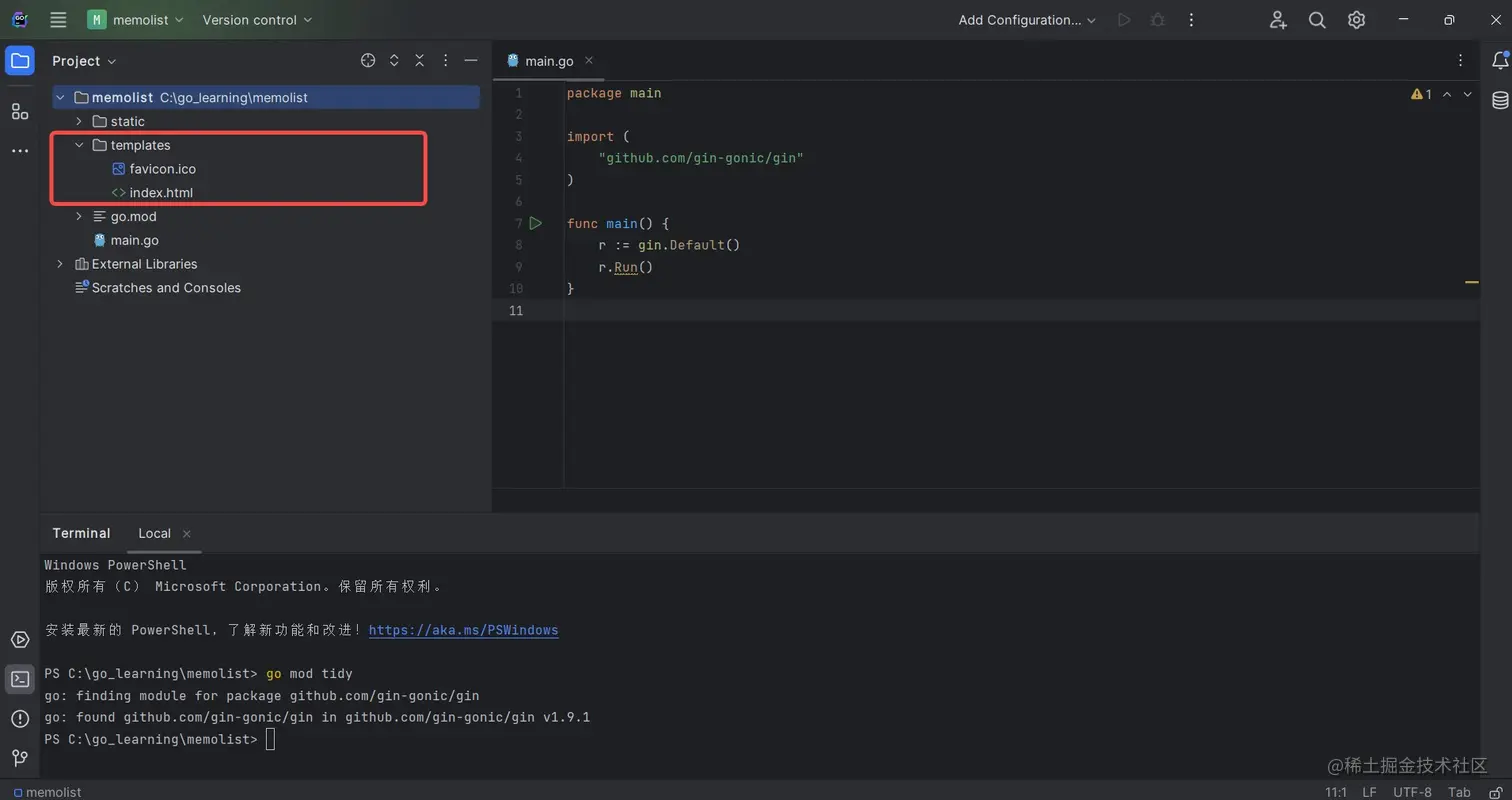Open the Notifications bell icon
1512x800 pixels.
coord(1500,61)
